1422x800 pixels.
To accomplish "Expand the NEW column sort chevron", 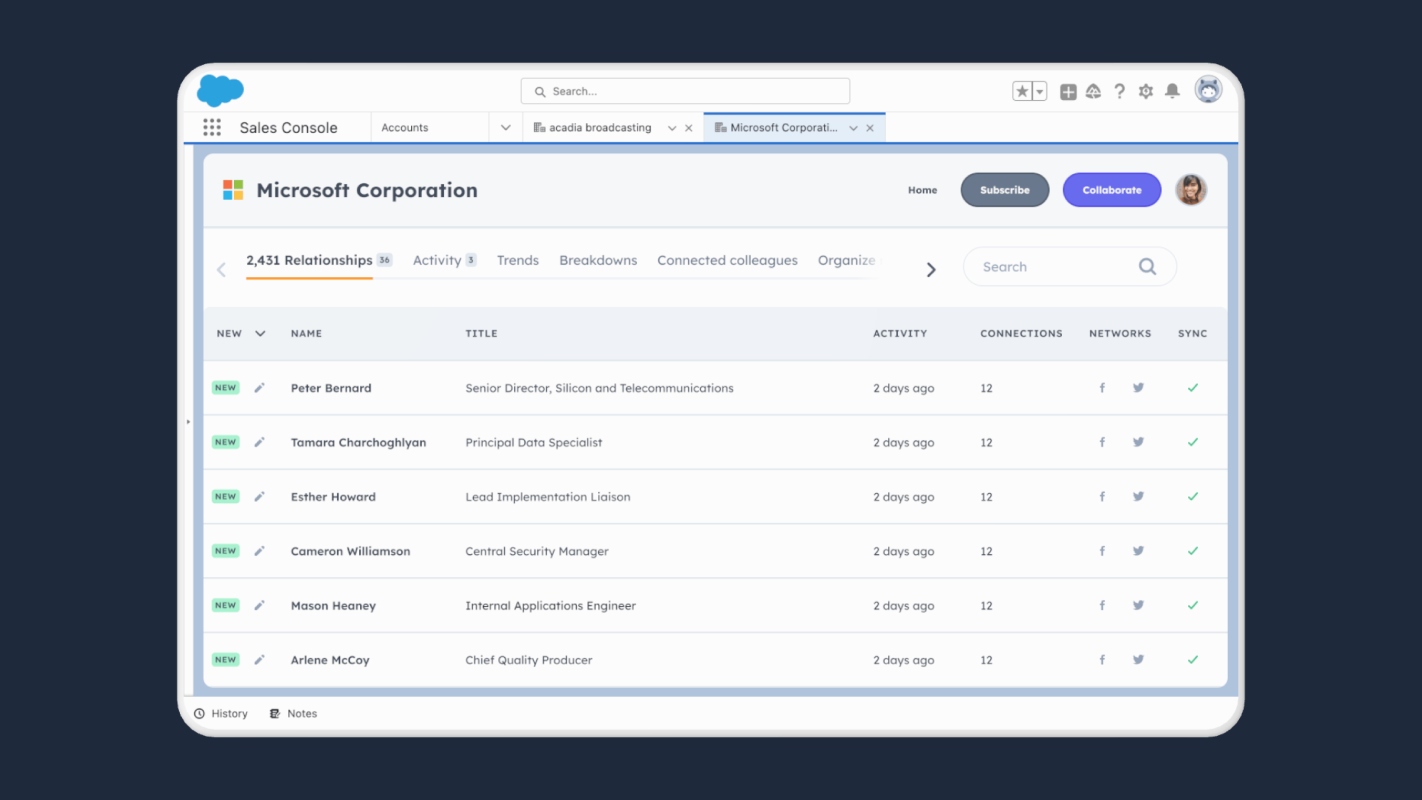I will [260, 334].
